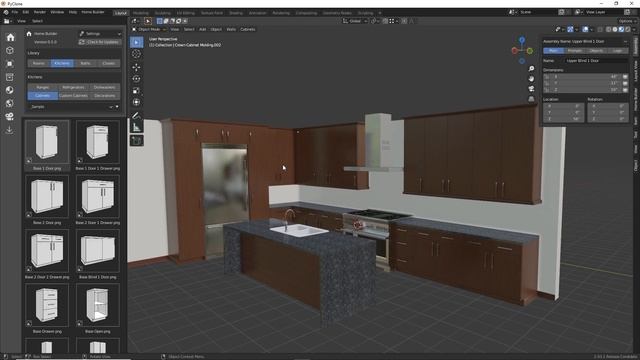Click the download arrow icon in left sidebar
The height and width of the screenshot is (360, 640).
(10, 130)
